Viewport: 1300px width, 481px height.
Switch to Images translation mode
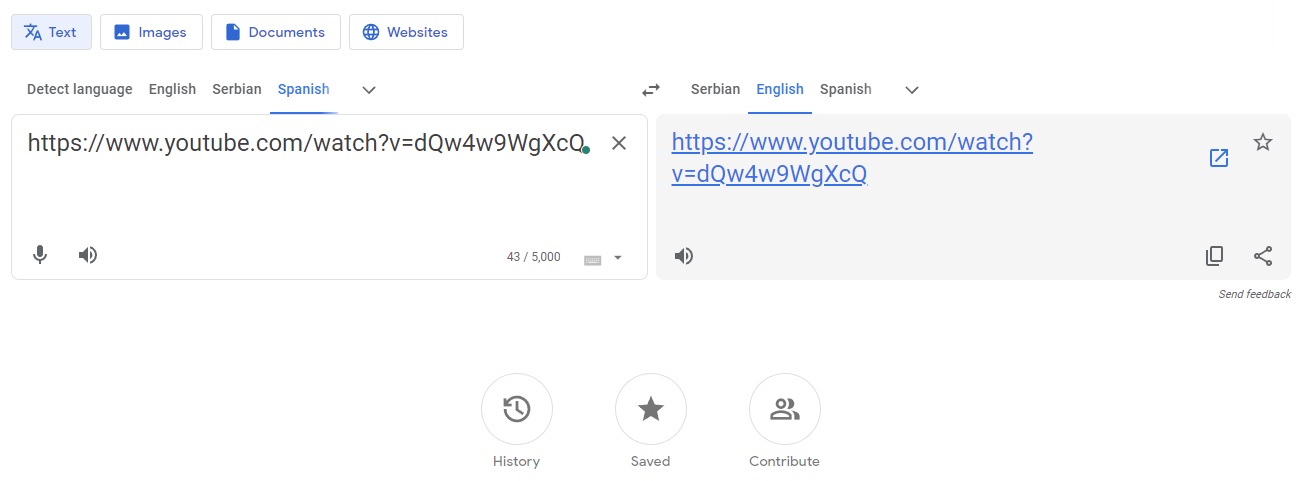[x=151, y=32]
